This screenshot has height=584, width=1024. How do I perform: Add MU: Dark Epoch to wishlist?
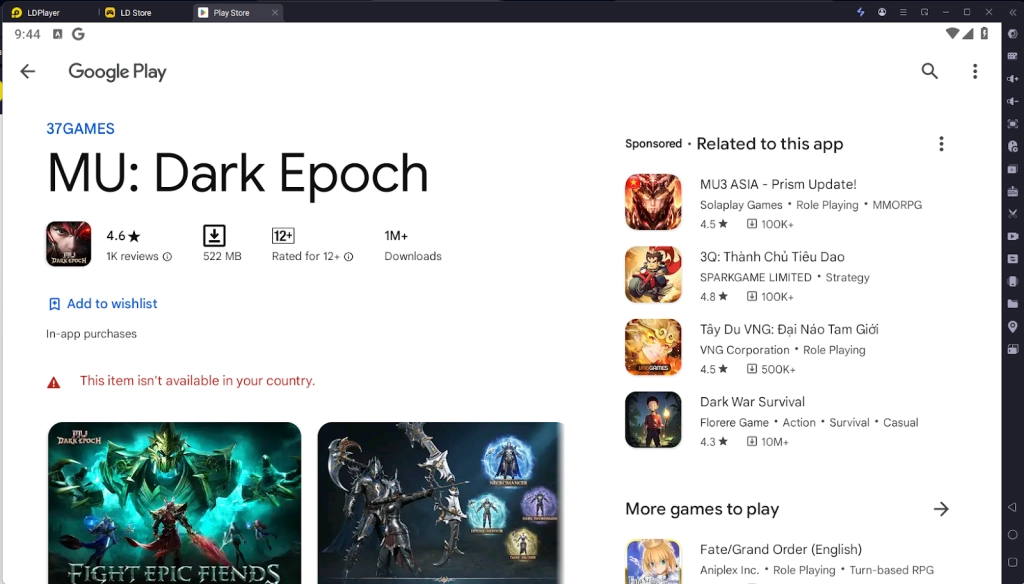click(x=102, y=303)
